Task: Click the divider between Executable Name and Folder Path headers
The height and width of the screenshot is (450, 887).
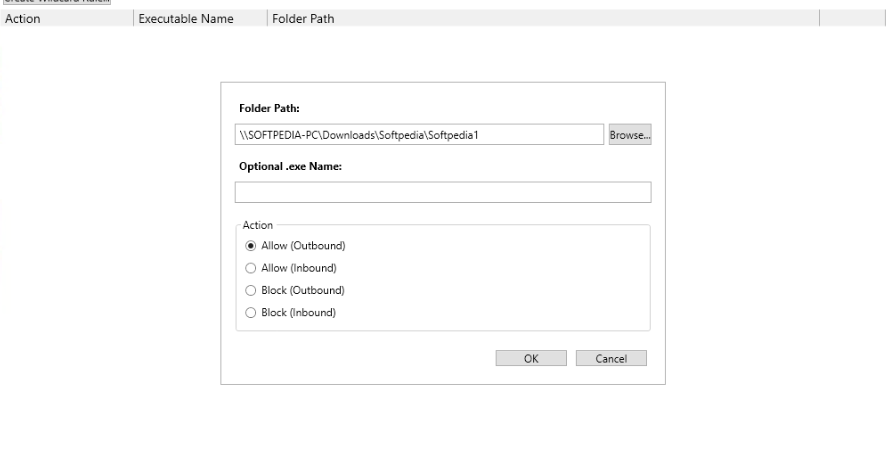Action: click(267, 18)
